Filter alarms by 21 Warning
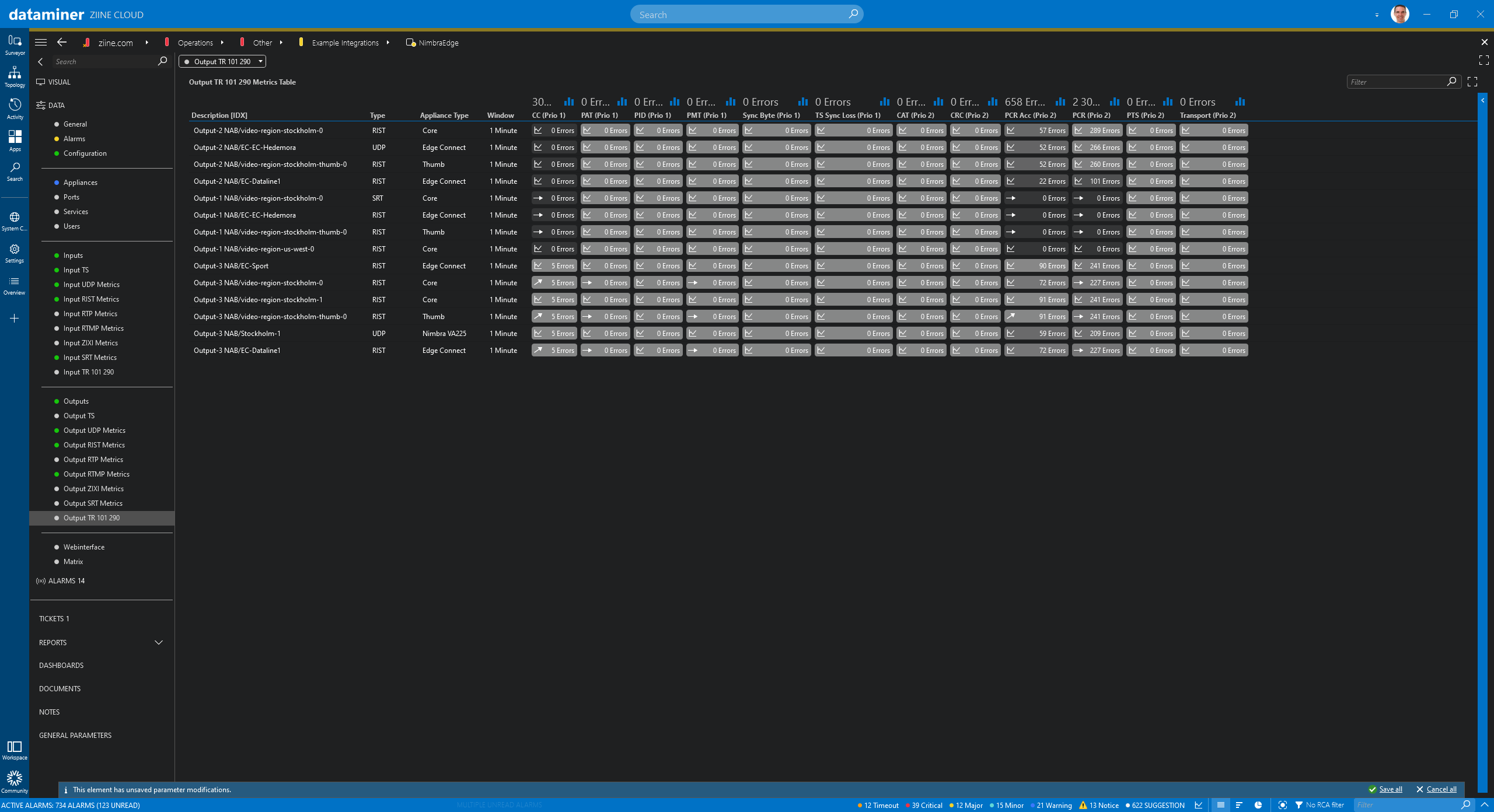The width and height of the screenshot is (1494, 812). tap(1051, 806)
